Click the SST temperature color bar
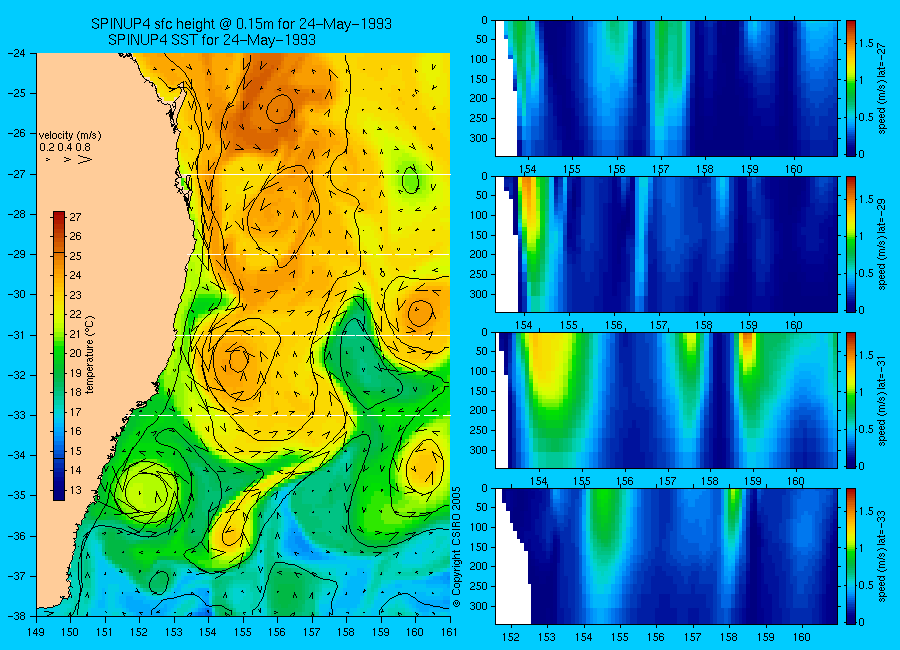This screenshot has height=650, width=900. (x=59, y=355)
